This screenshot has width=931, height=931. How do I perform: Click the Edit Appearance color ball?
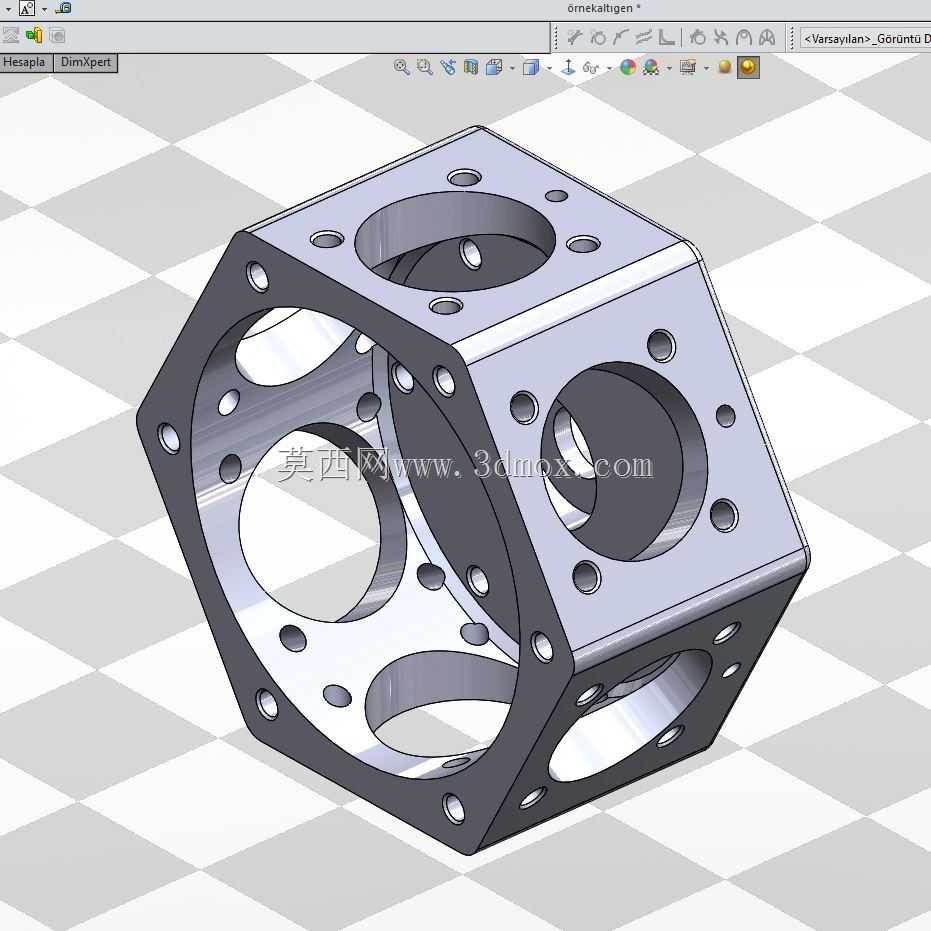point(628,67)
